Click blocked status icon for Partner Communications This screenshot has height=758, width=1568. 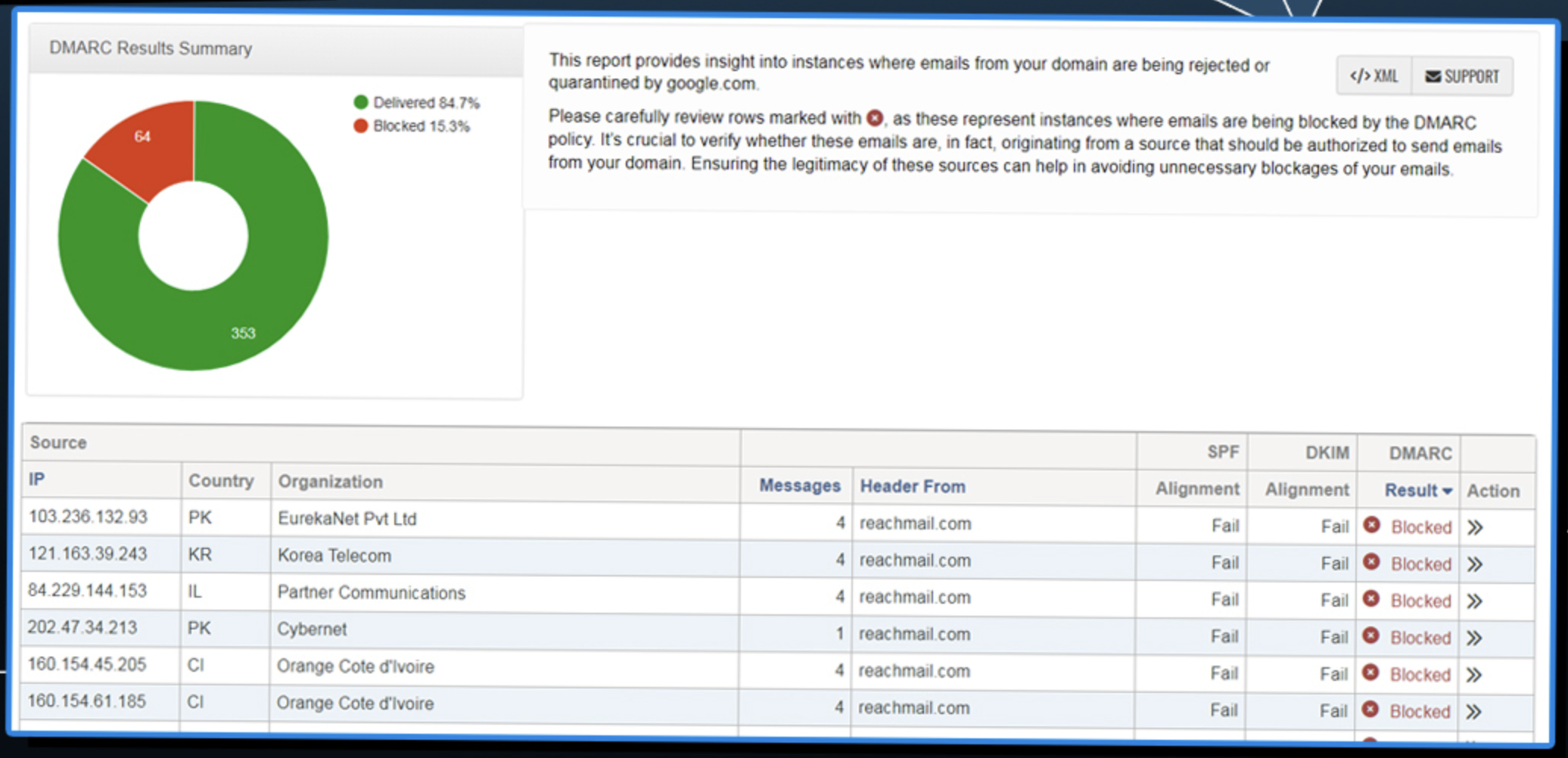click(1370, 599)
